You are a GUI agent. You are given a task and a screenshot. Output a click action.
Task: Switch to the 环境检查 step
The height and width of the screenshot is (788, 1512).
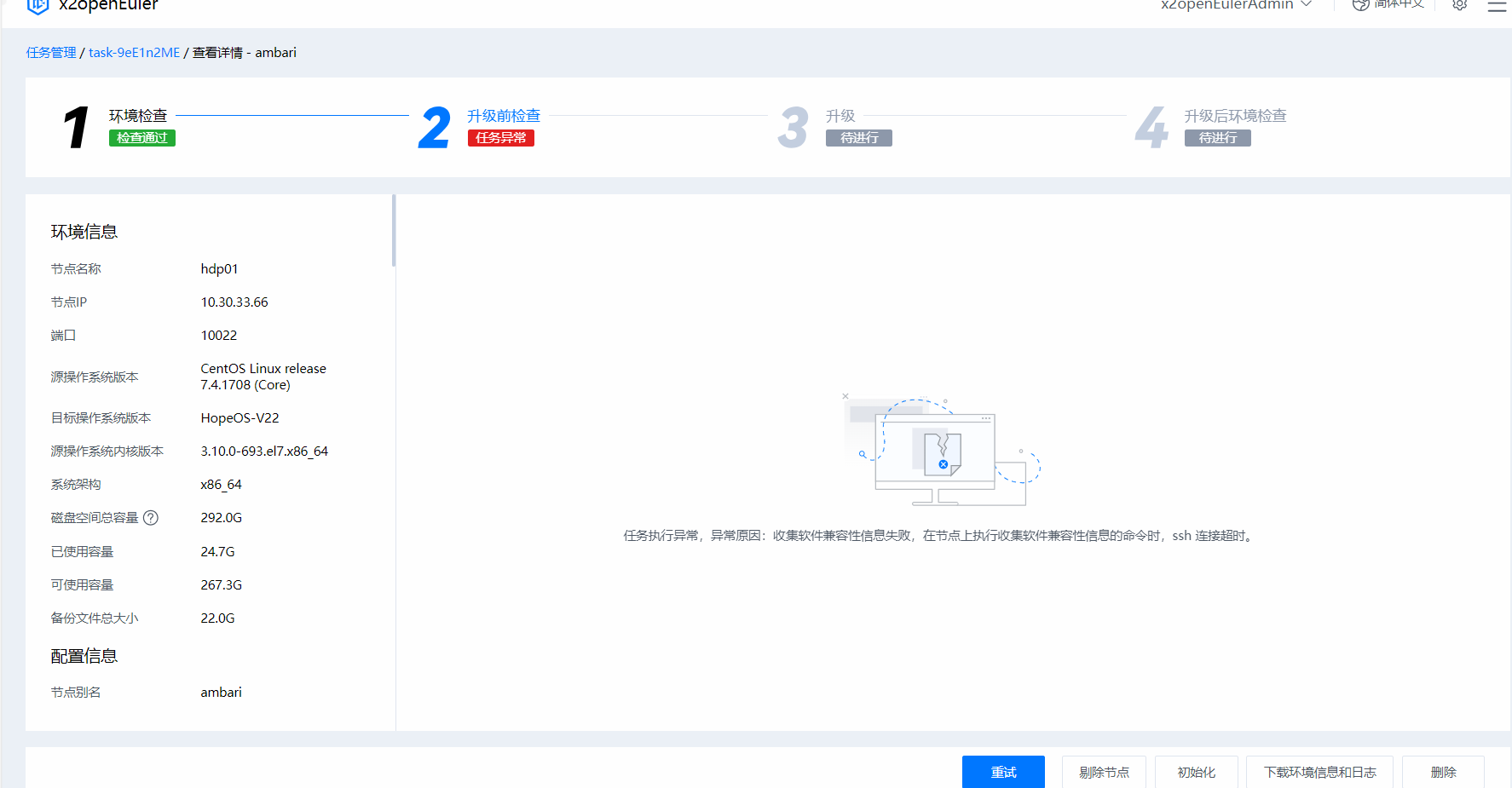[x=138, y=116]
